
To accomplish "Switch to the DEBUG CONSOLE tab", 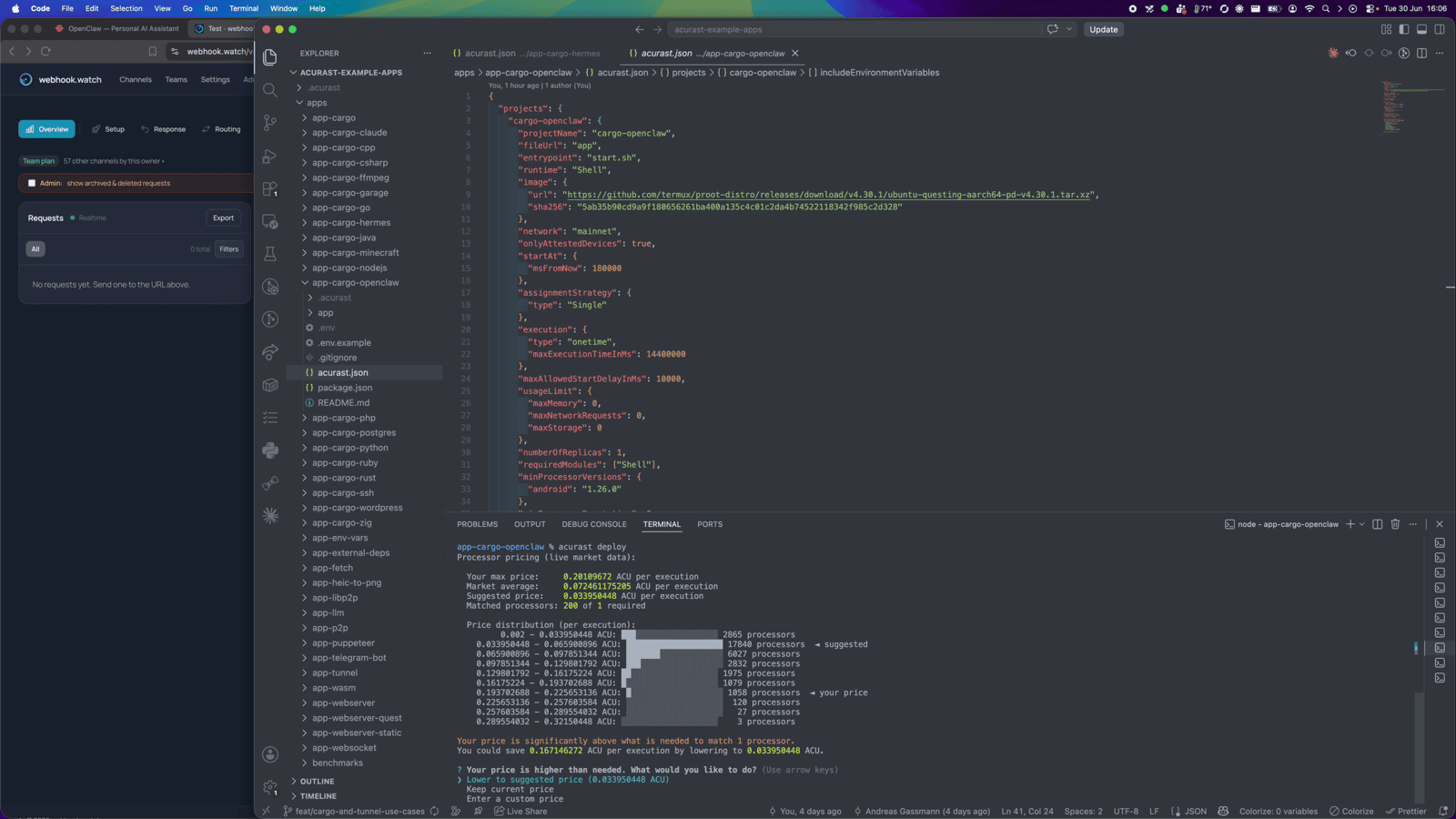I will click(x=594, y=524).
